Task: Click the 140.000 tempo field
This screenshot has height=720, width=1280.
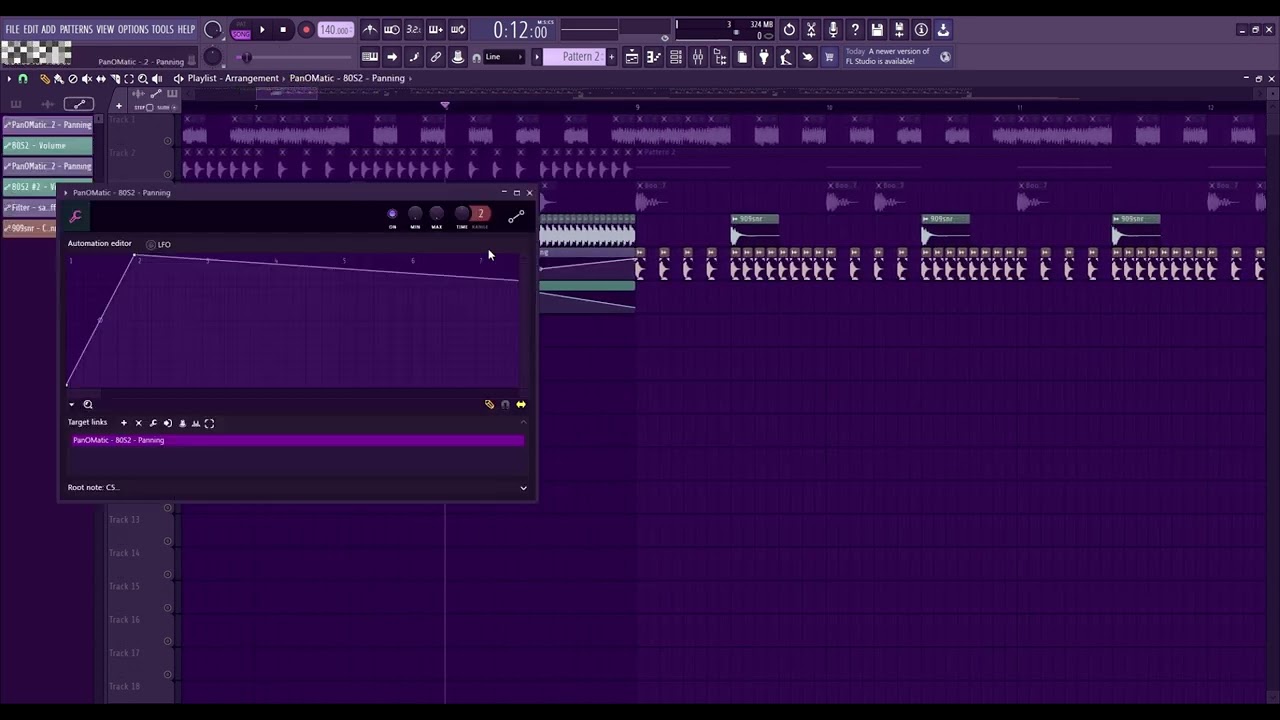Action: pos(335,30)
